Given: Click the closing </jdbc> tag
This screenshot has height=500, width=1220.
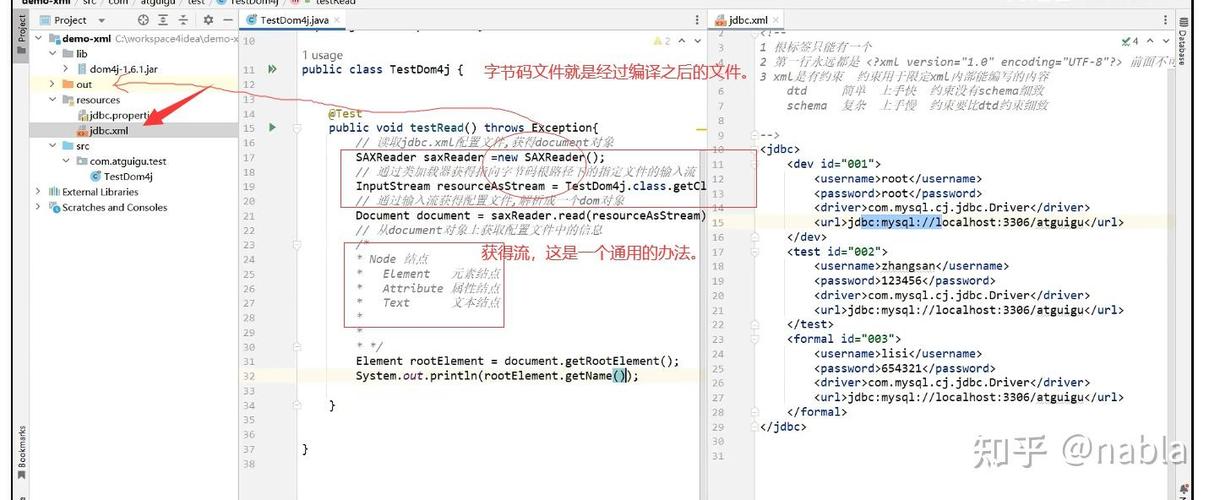Looking at the screenshot, I should click(x=783, y=427).
